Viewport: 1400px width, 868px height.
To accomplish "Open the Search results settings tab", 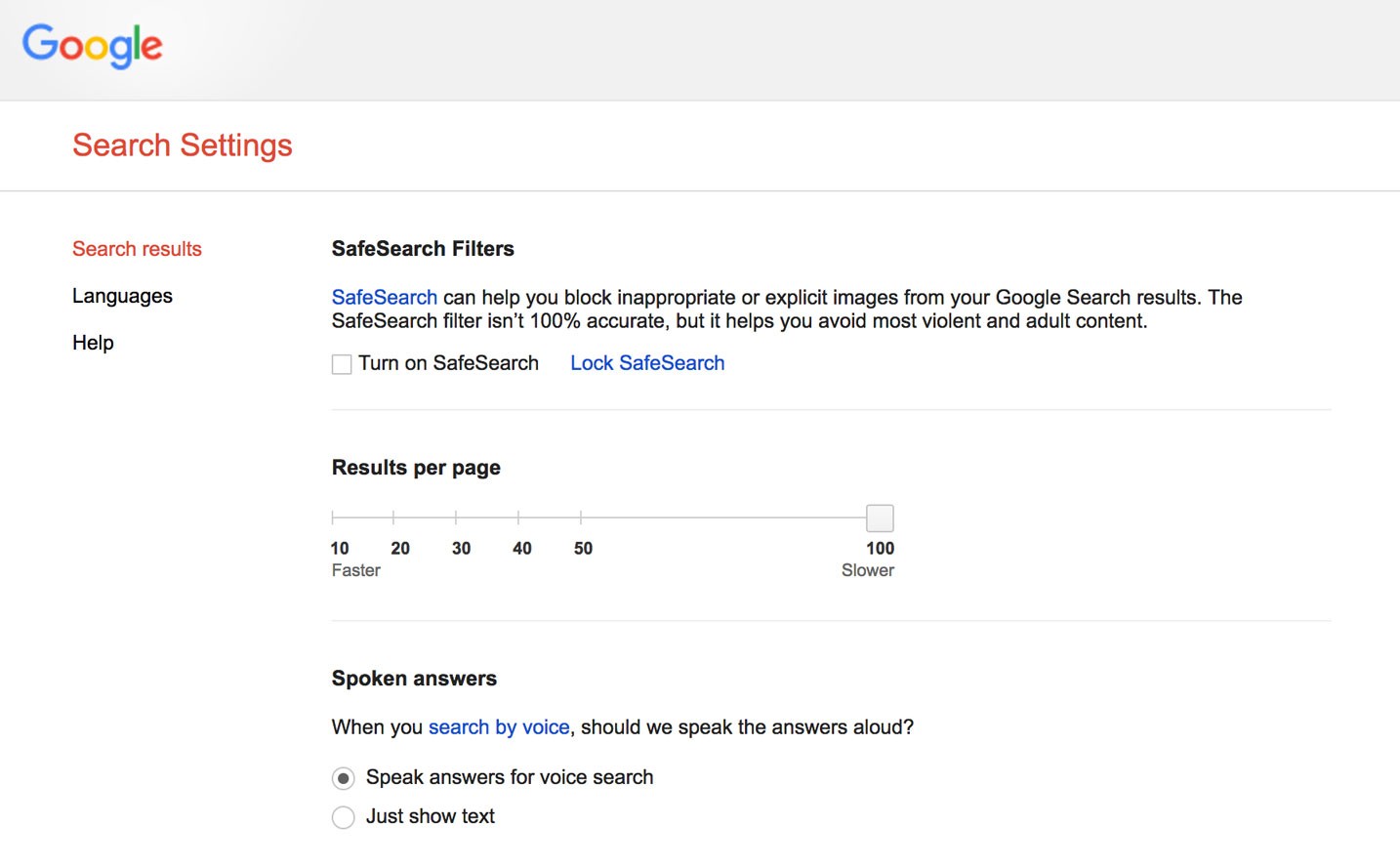I will [137, 249].
